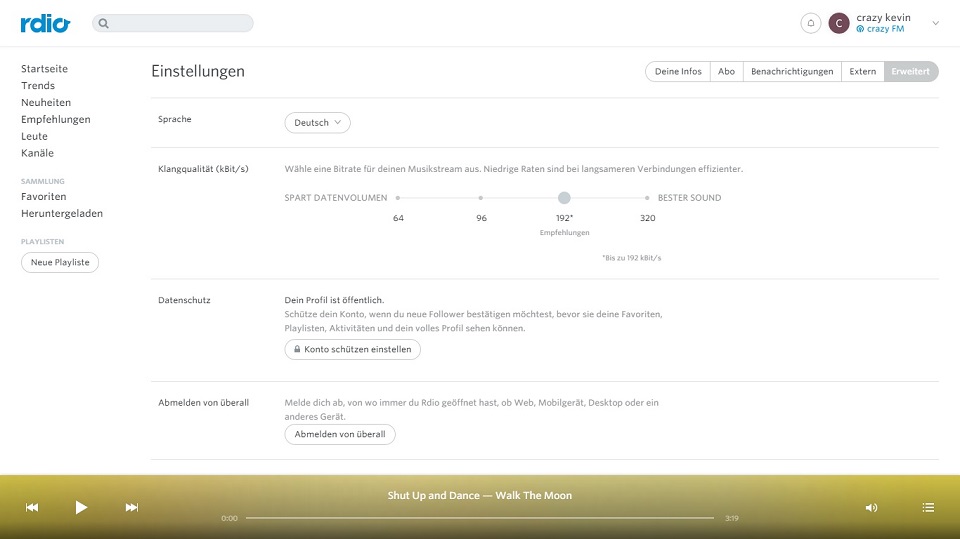This screenshot has height=539, width=960.
Task: Open the Deine Infos tab
Action: [x=678, y=72]
